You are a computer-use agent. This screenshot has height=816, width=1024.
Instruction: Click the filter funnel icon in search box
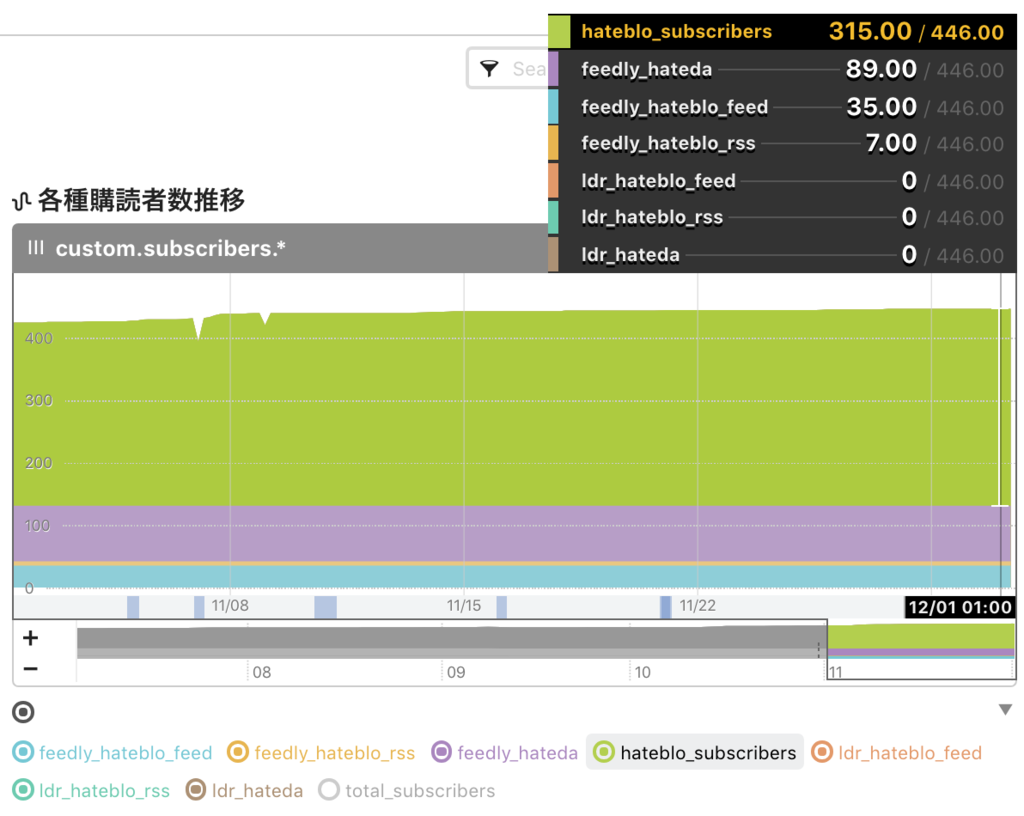[489, 68]
